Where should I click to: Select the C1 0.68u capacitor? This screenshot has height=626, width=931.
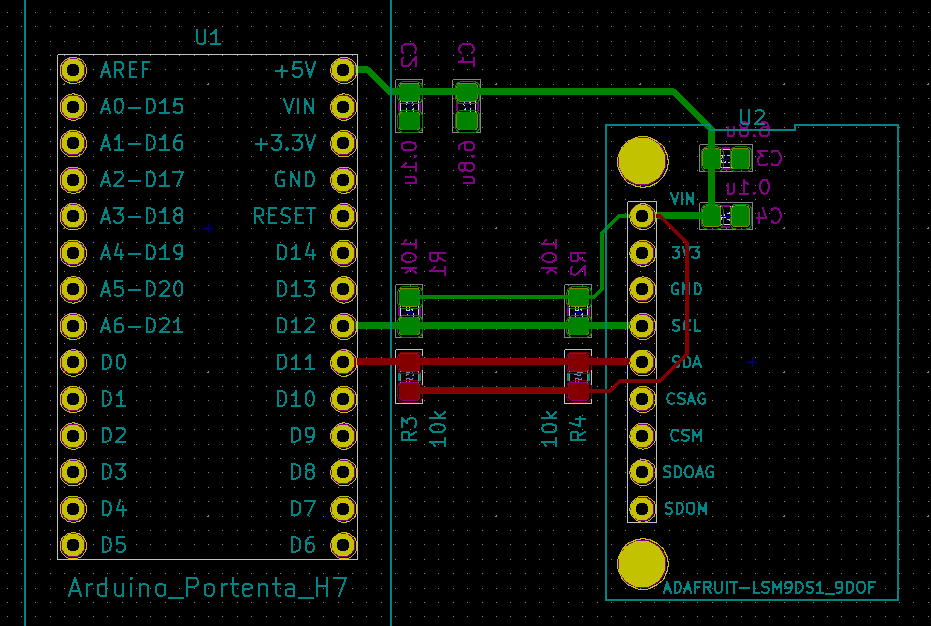point(468,105)
